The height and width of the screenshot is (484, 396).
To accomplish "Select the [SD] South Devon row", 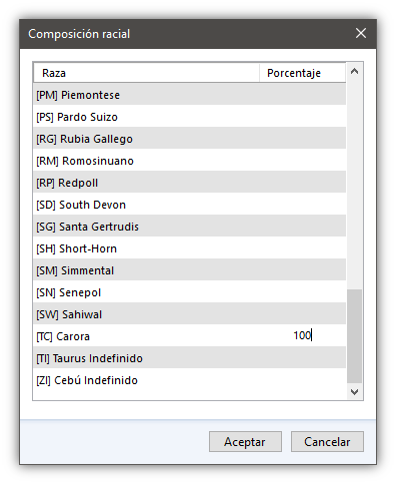I will [190, 204].
